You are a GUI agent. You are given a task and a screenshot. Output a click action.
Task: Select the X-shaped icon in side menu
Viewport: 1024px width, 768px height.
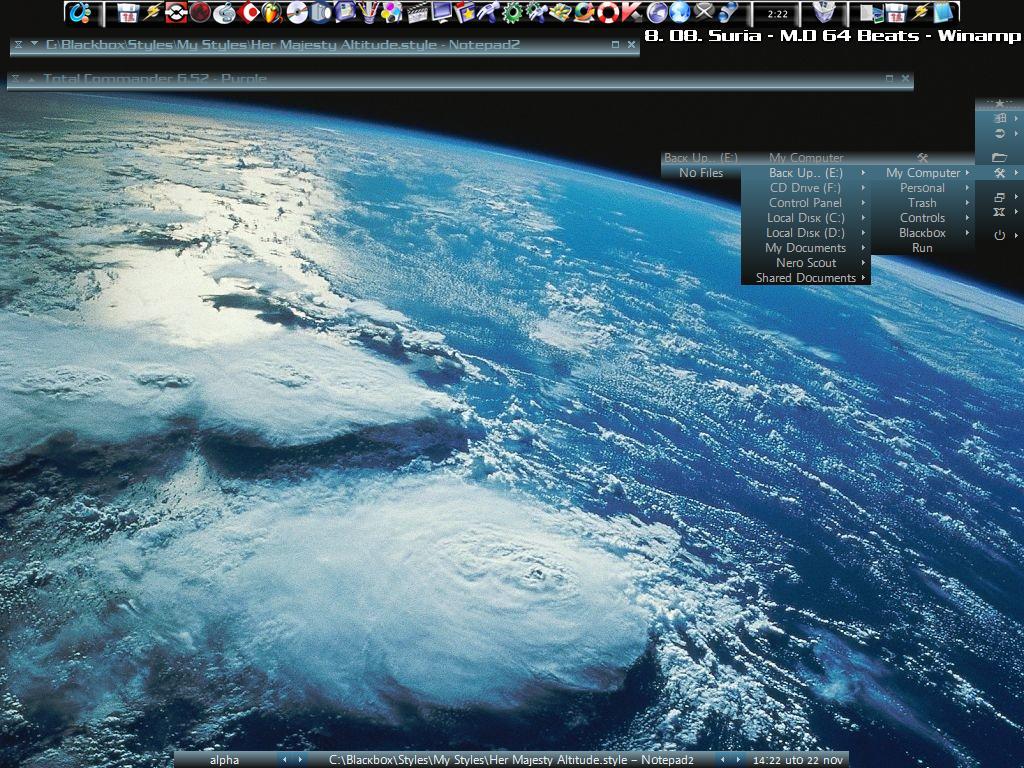pyautogui.click(x=999, y=212)
